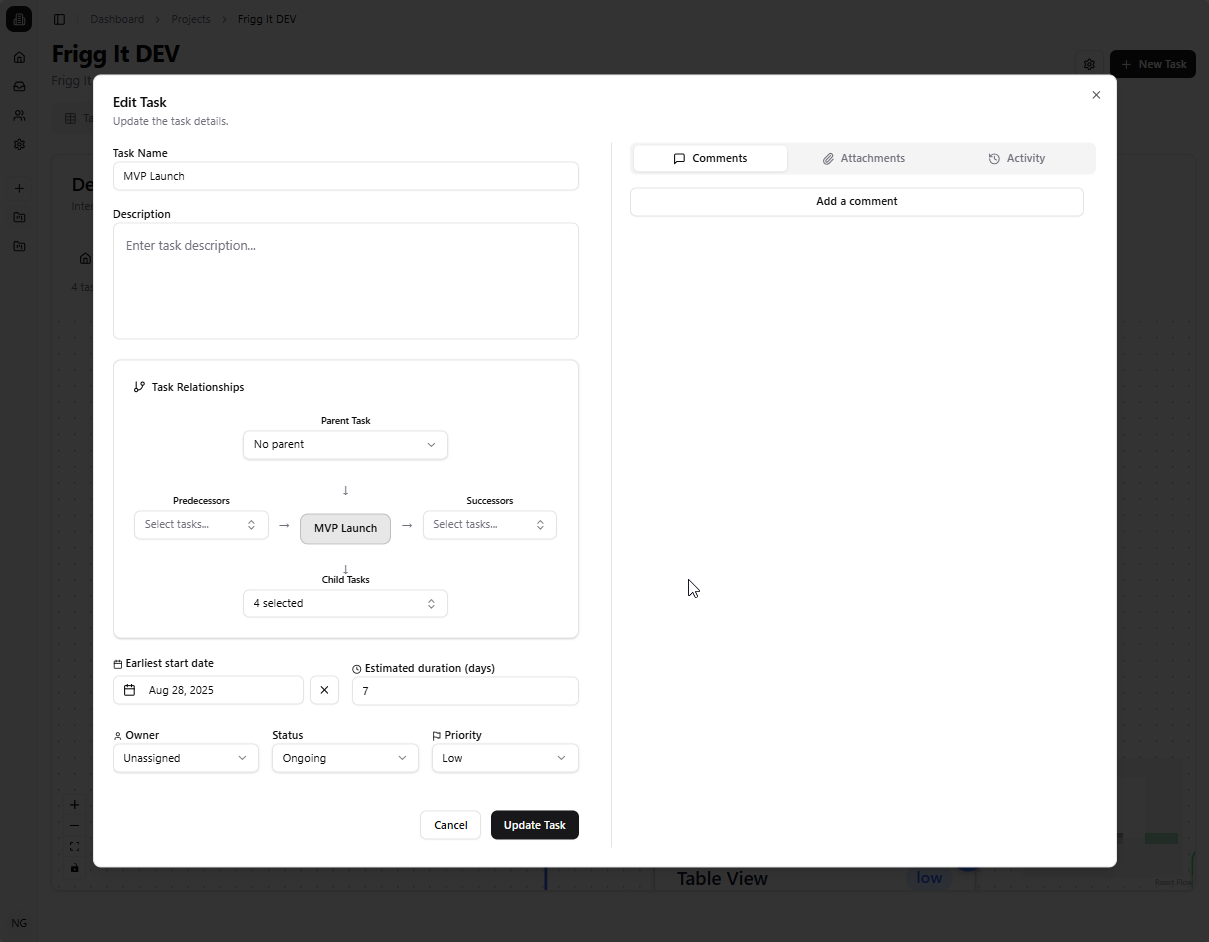Click the Task Relationships branch icon
This screenshot has width=1209, height=942.
coord(139,387)
